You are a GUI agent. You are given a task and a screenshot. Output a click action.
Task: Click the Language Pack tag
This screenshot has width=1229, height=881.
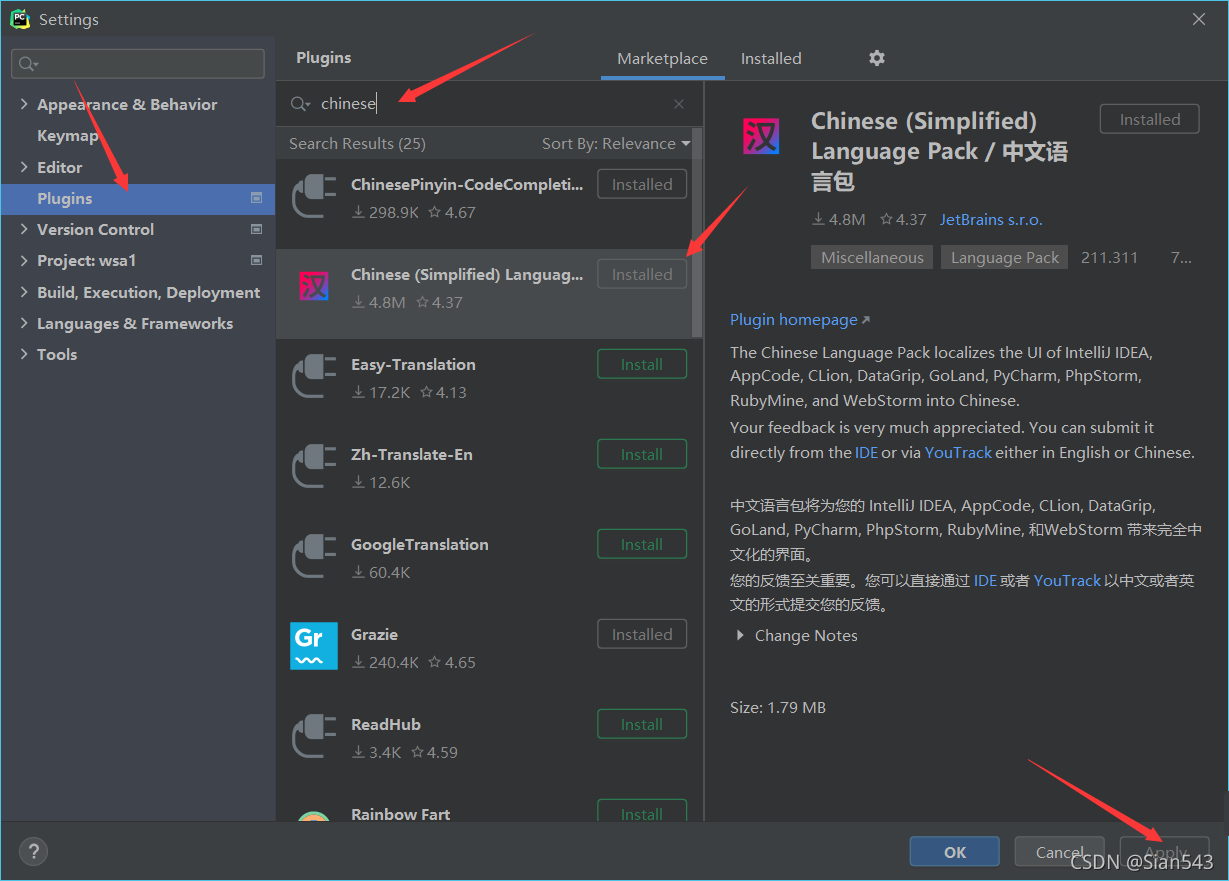pos(1004,257)
